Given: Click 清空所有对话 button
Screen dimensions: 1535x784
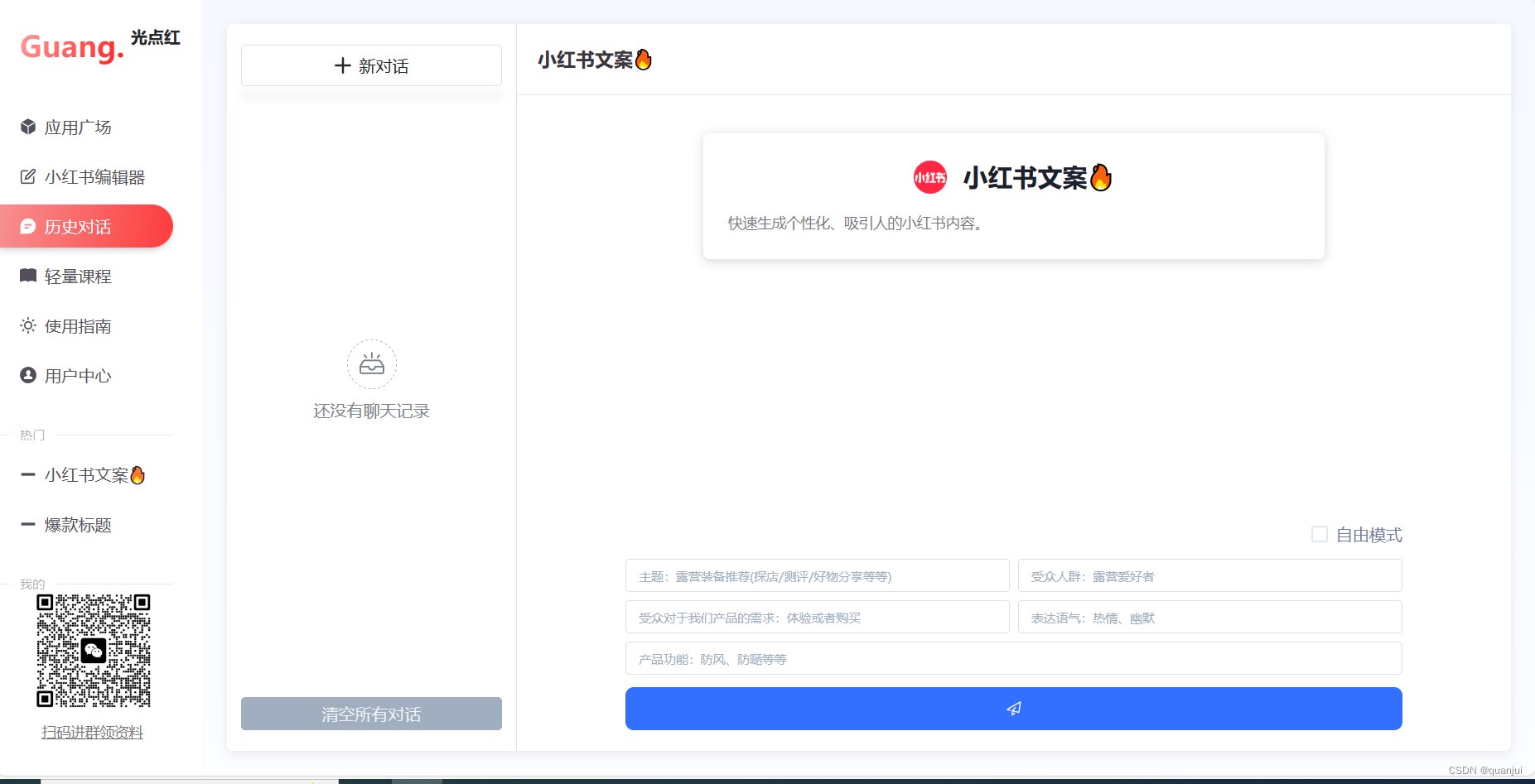Looking at the screenshot, I should click(371, 714).
